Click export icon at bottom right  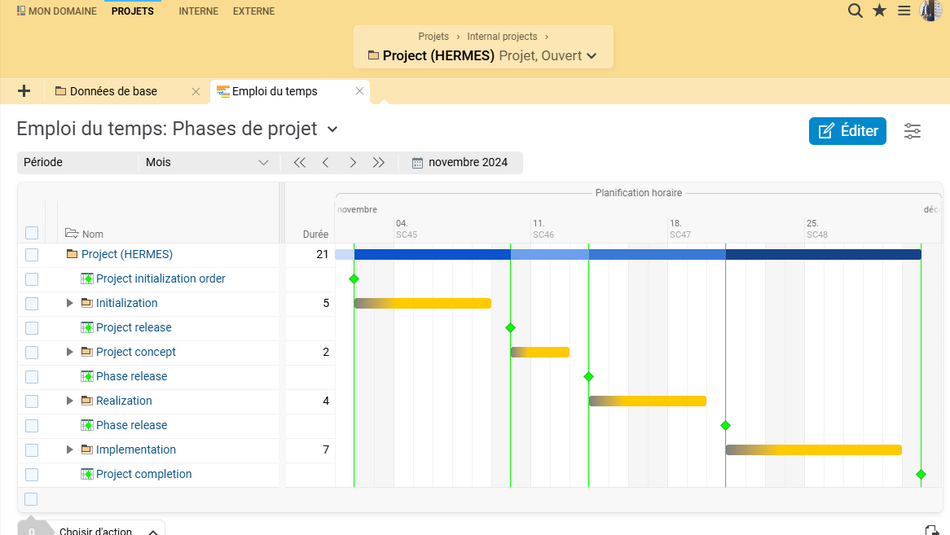coord(931,531)
